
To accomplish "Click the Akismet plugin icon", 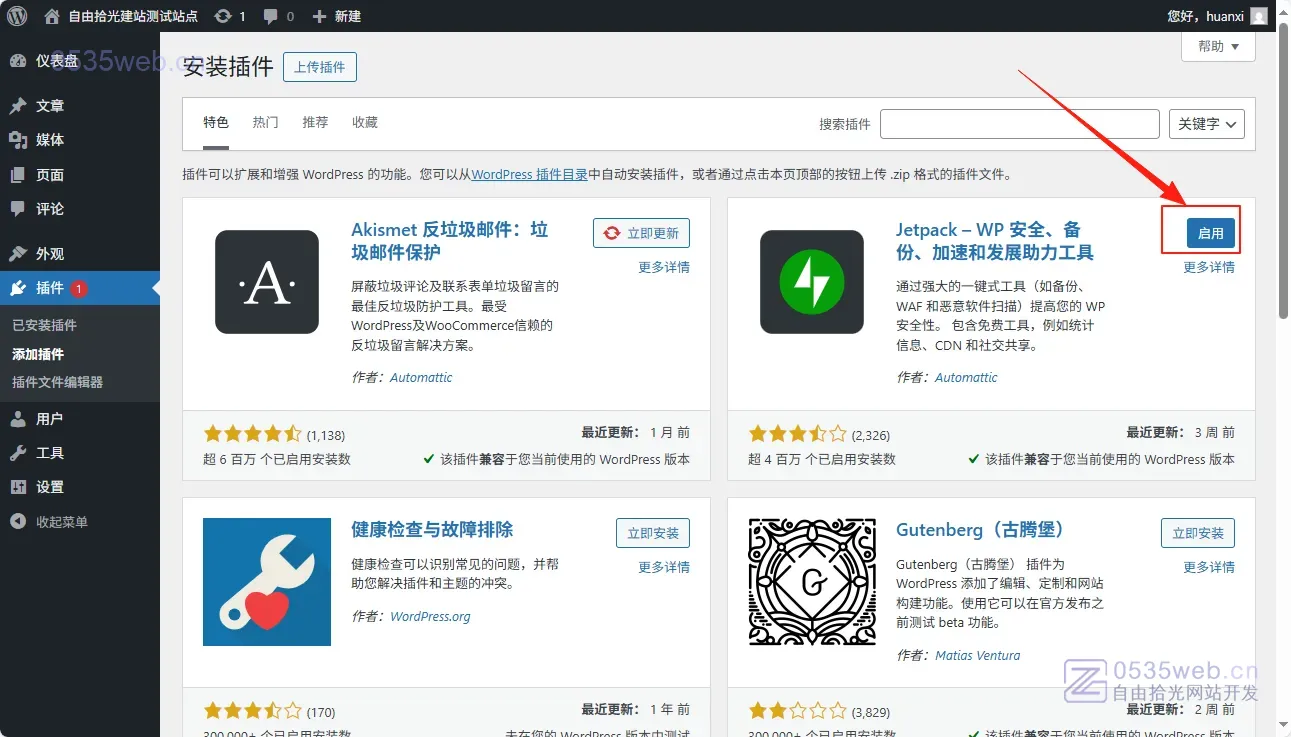I will [267, 282].
